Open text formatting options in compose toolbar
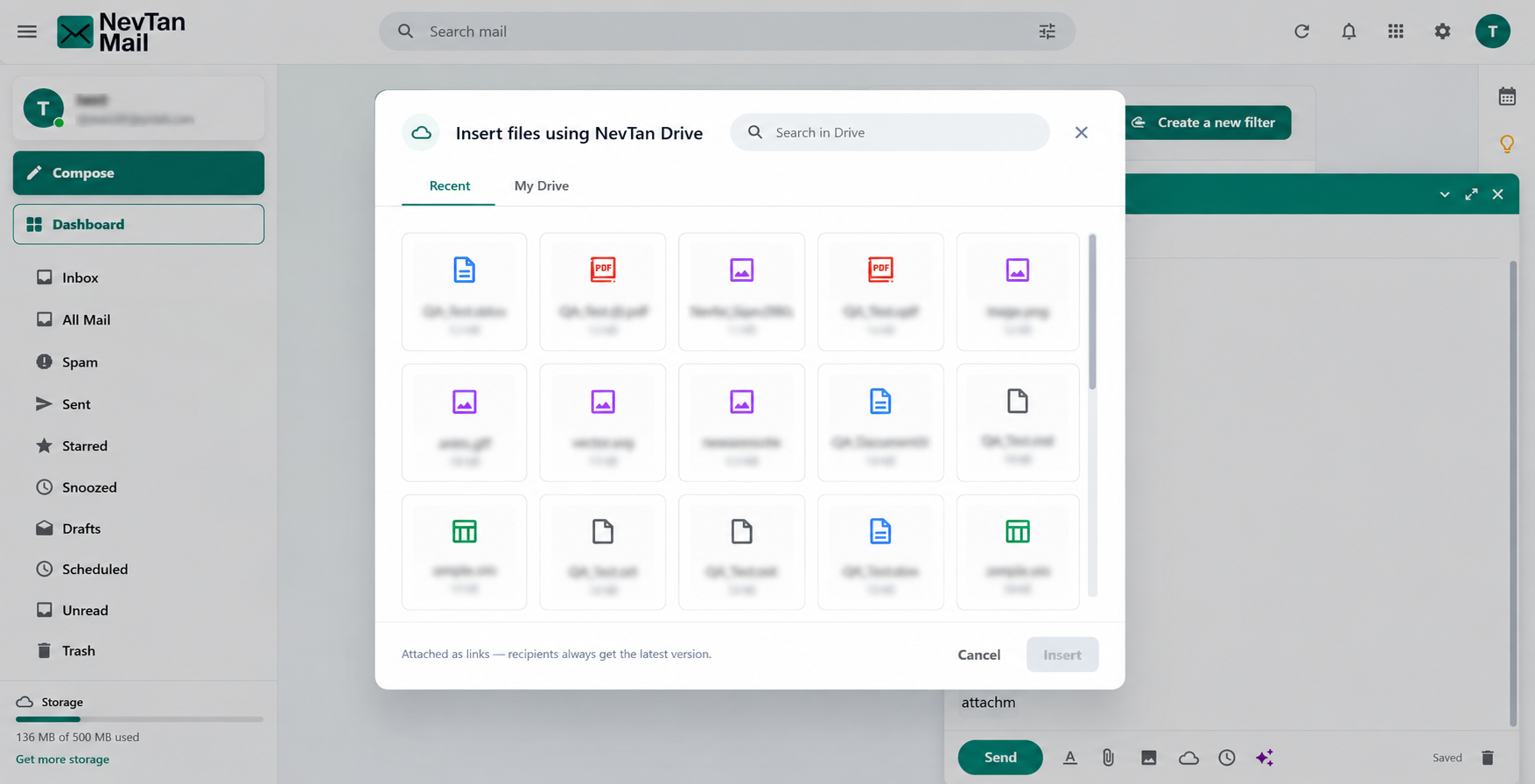 click(x=1069, y=758)
